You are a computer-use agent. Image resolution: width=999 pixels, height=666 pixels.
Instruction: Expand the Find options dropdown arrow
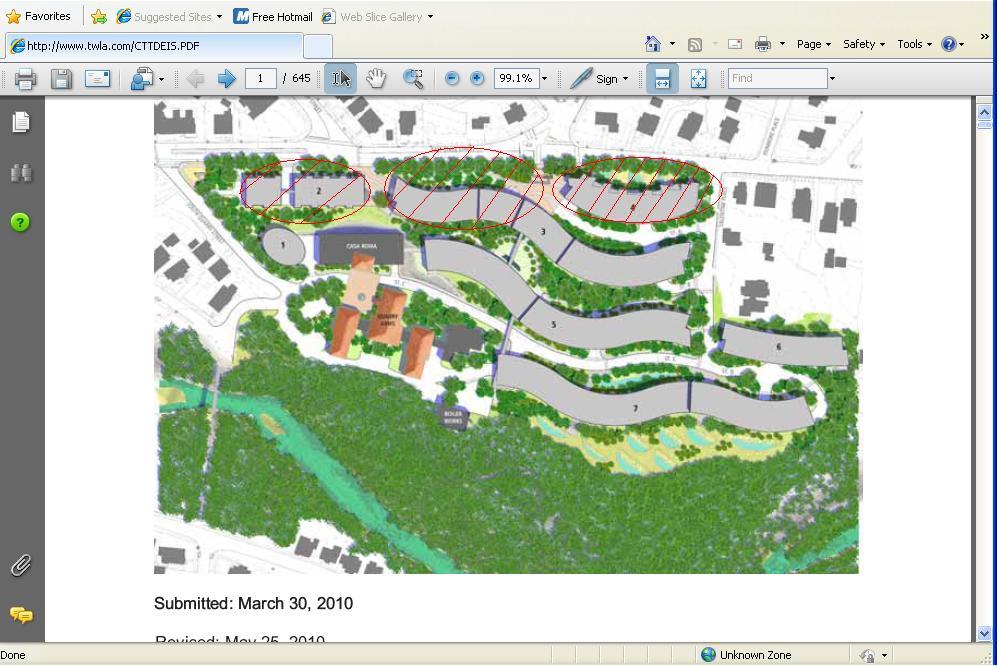[x=832, y=79]
